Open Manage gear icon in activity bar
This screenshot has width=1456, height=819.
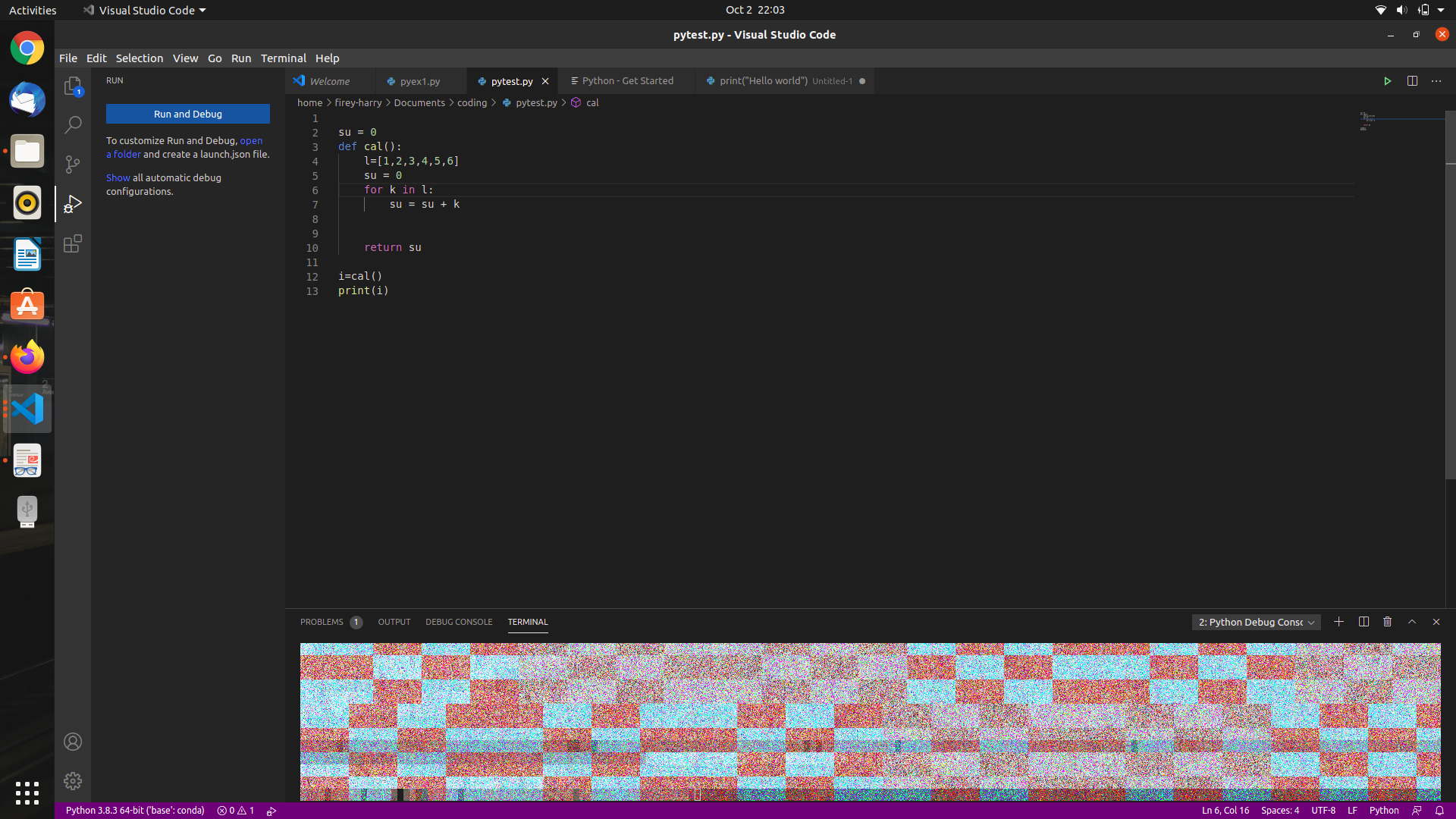pyautogui.click(x=73, y=780)
